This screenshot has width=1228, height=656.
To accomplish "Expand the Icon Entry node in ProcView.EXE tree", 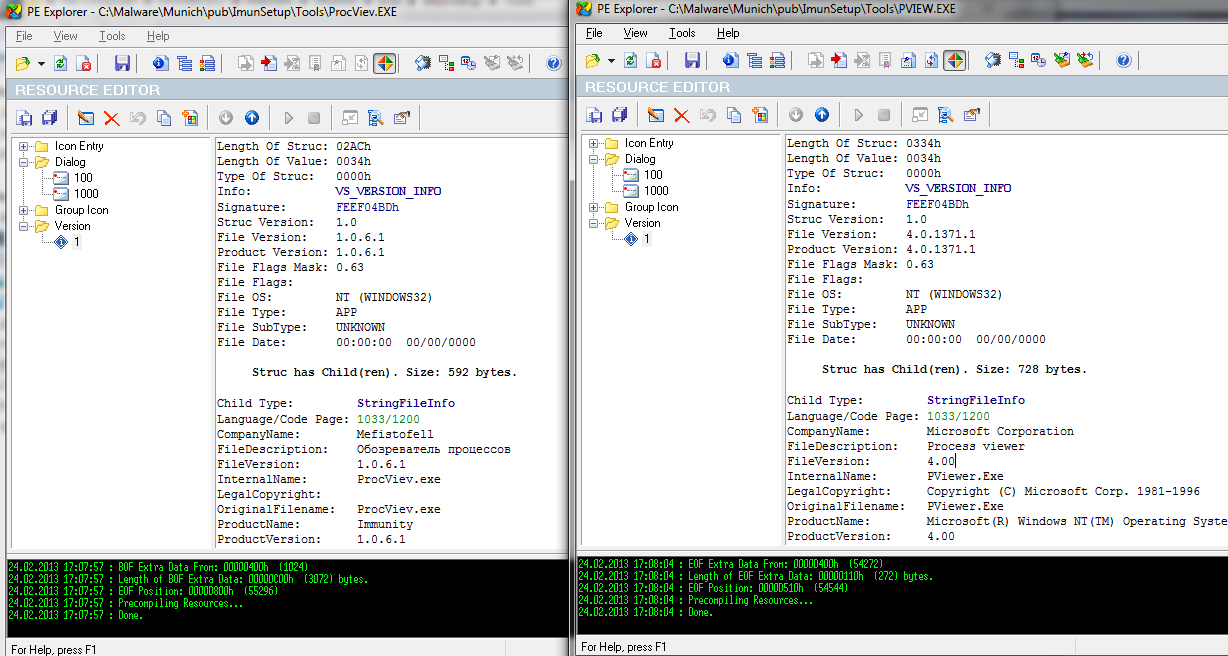I will pyautogui.click(x=24, y=146).
